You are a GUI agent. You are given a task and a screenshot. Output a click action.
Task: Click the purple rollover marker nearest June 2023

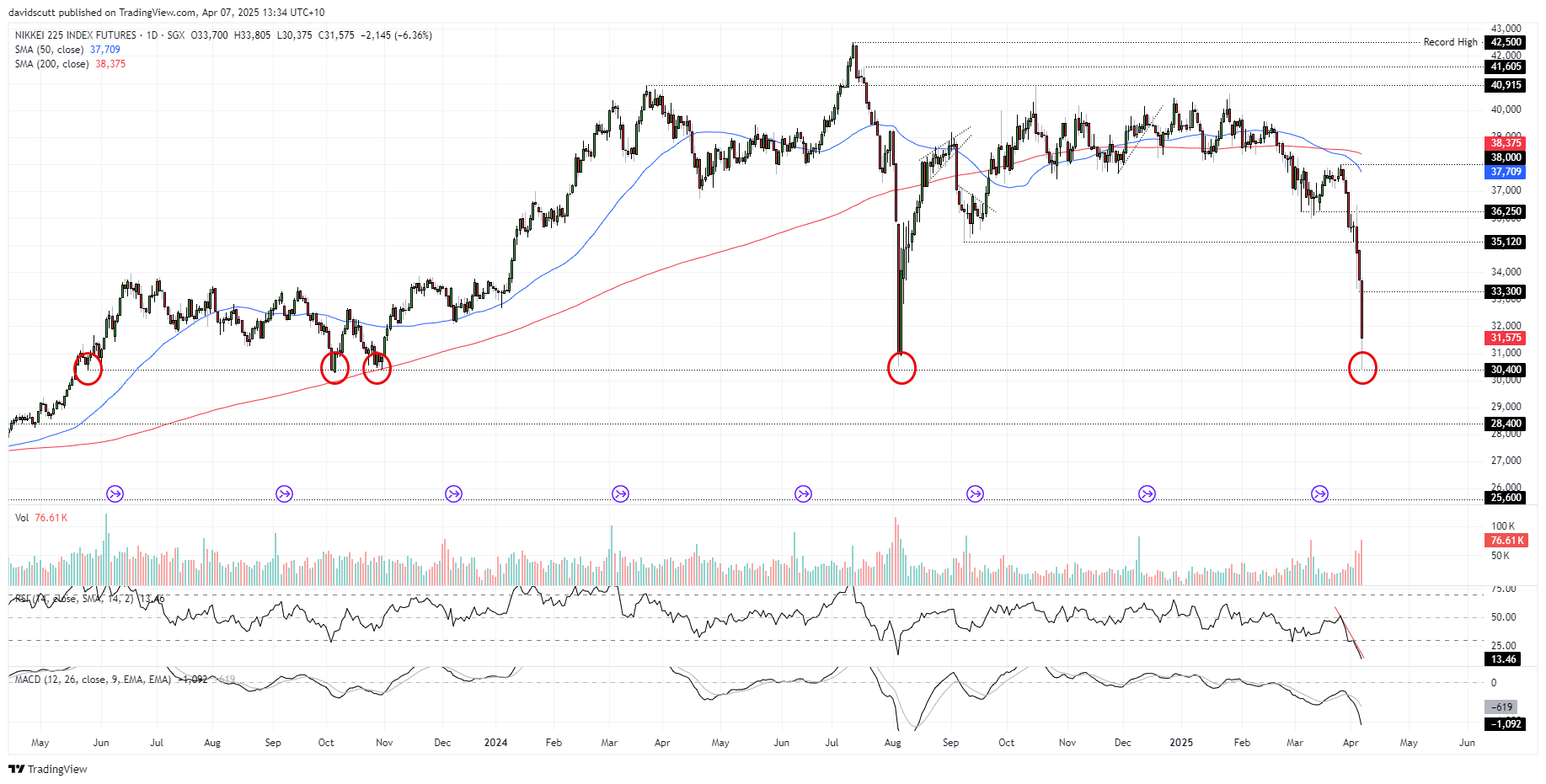115,493
